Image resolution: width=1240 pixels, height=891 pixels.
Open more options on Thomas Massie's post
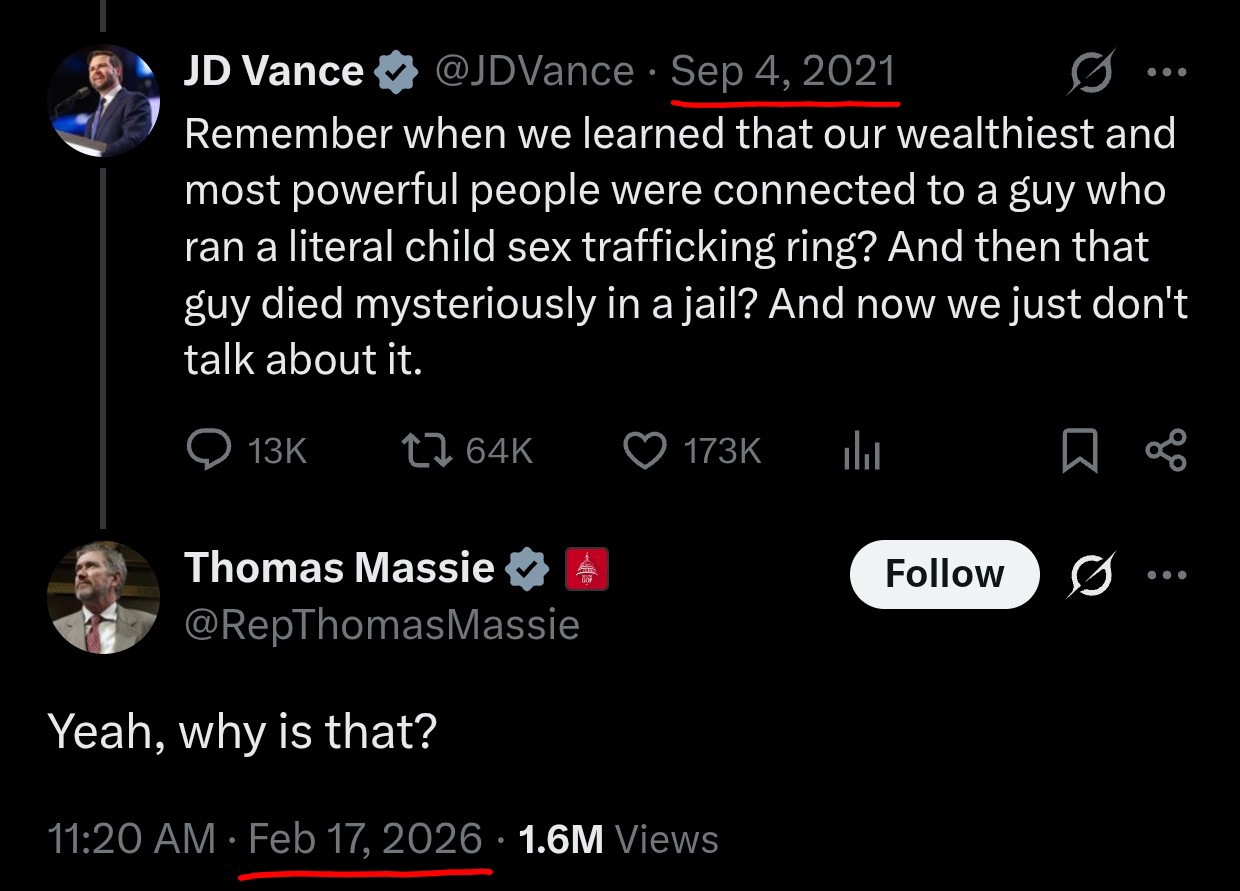click(1167, 575)
